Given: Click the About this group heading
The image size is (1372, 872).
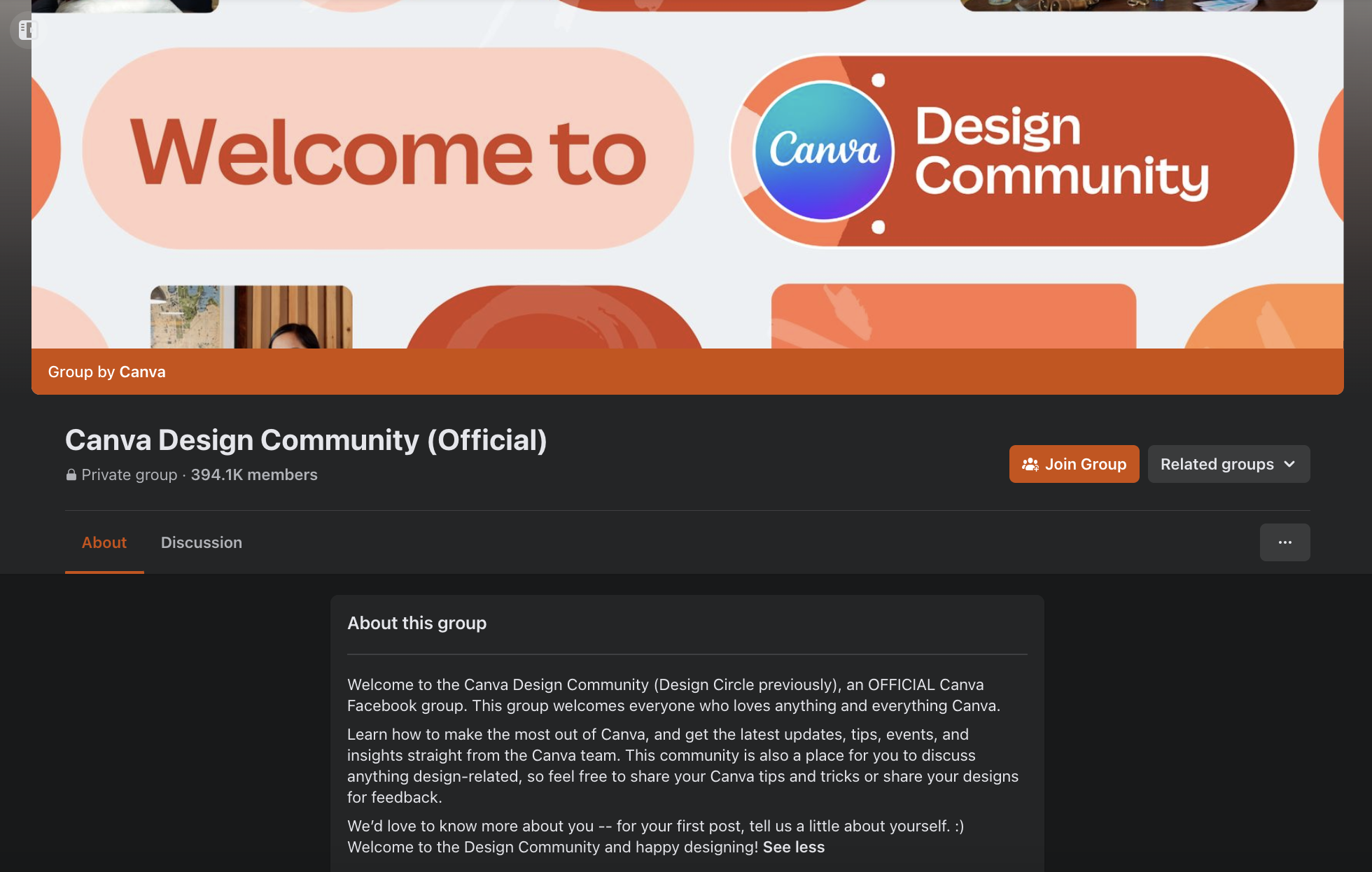Looking at the screenshot, I should coord(416,623).
